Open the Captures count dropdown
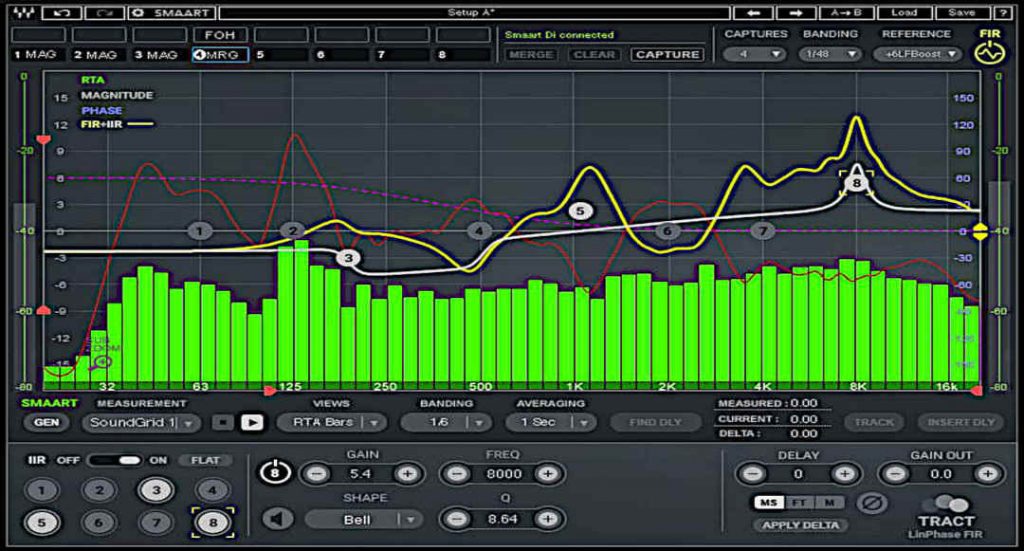Viewport: 1024px width, 551px height. click(755, 54)
